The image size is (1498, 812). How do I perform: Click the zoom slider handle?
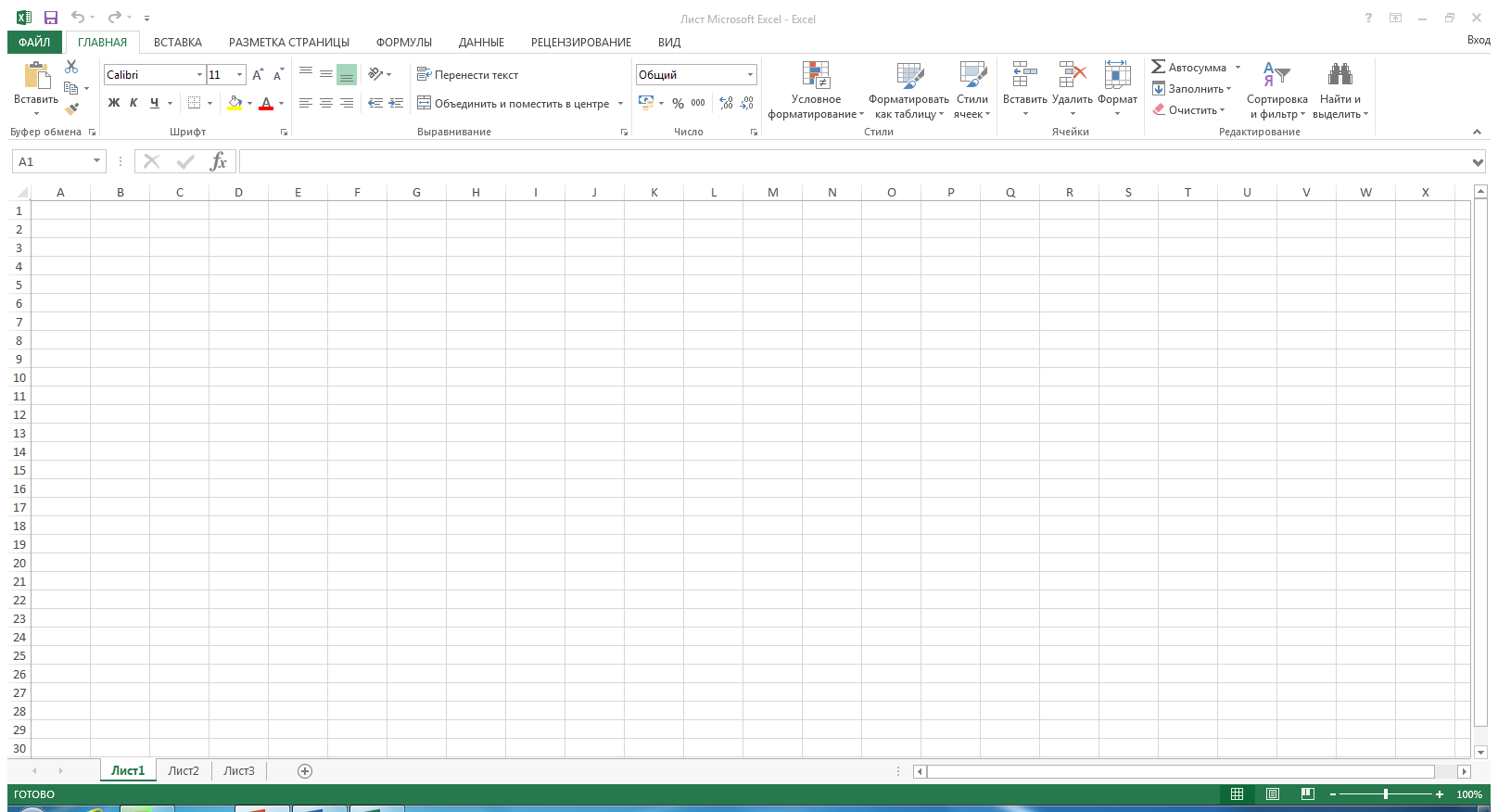(x=1386, y=794)
